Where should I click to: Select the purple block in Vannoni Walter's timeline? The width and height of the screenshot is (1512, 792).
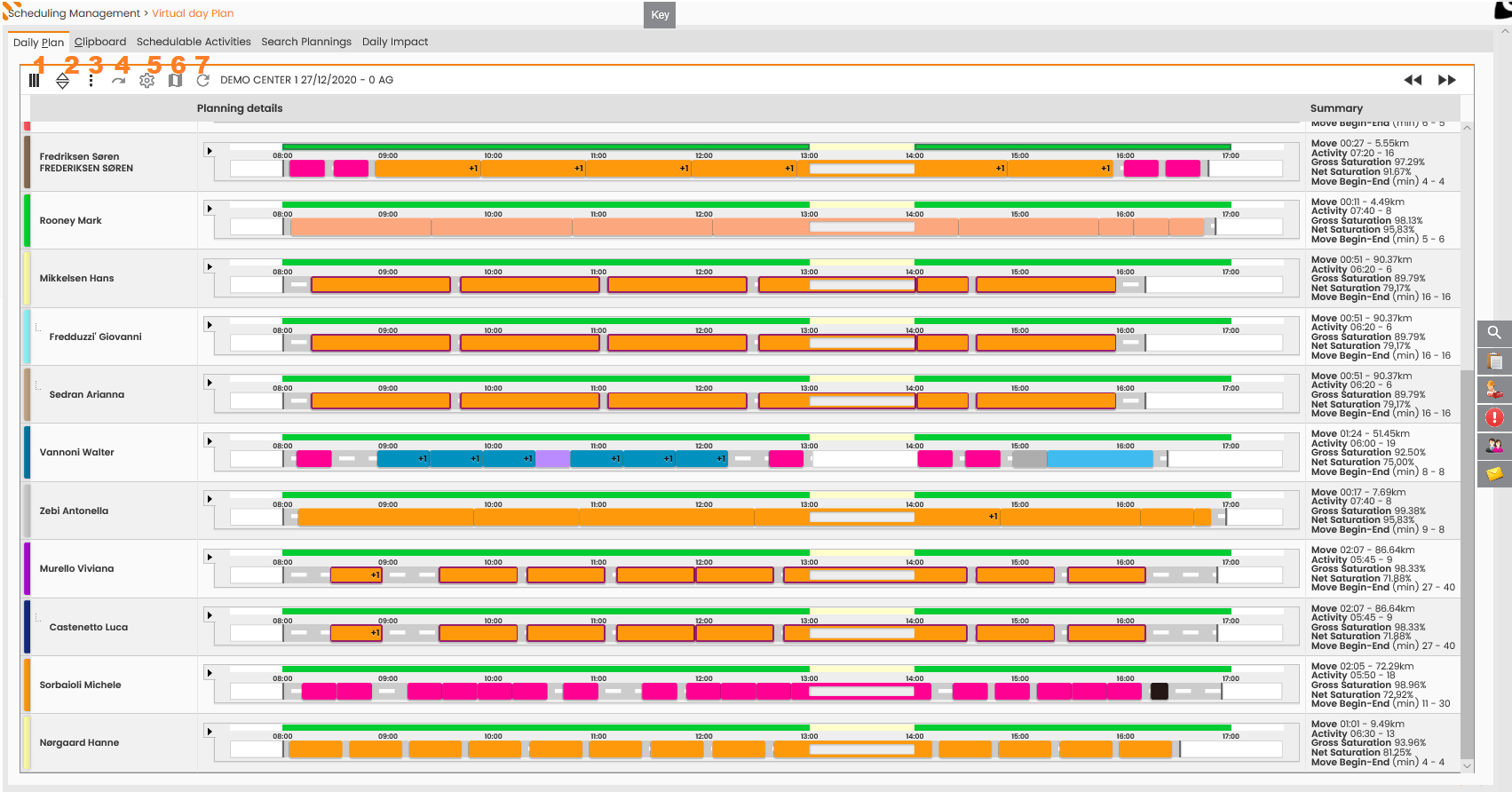click(x=552, y=459)
